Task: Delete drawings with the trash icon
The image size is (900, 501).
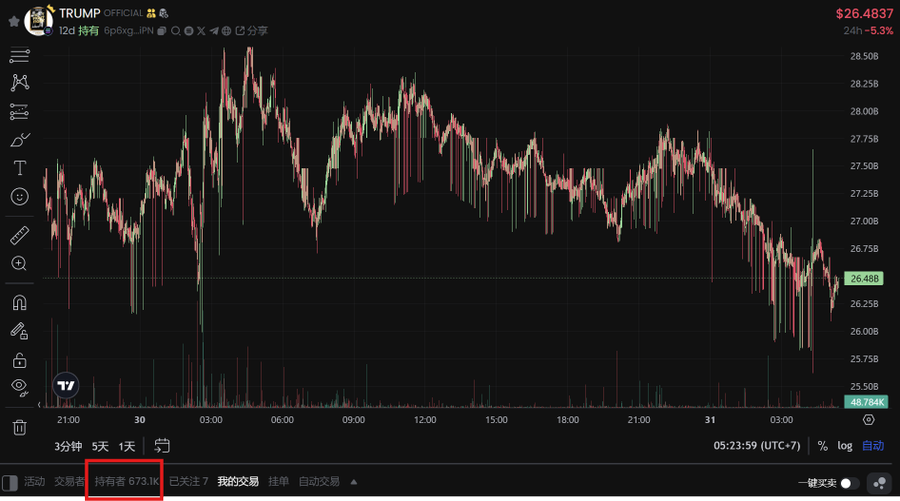Action: 19,428
